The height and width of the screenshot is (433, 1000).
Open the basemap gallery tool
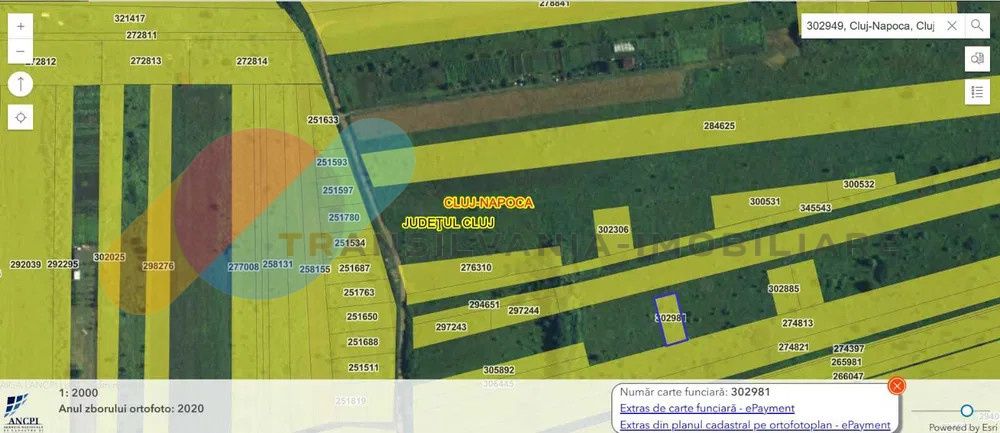[977, 59]
